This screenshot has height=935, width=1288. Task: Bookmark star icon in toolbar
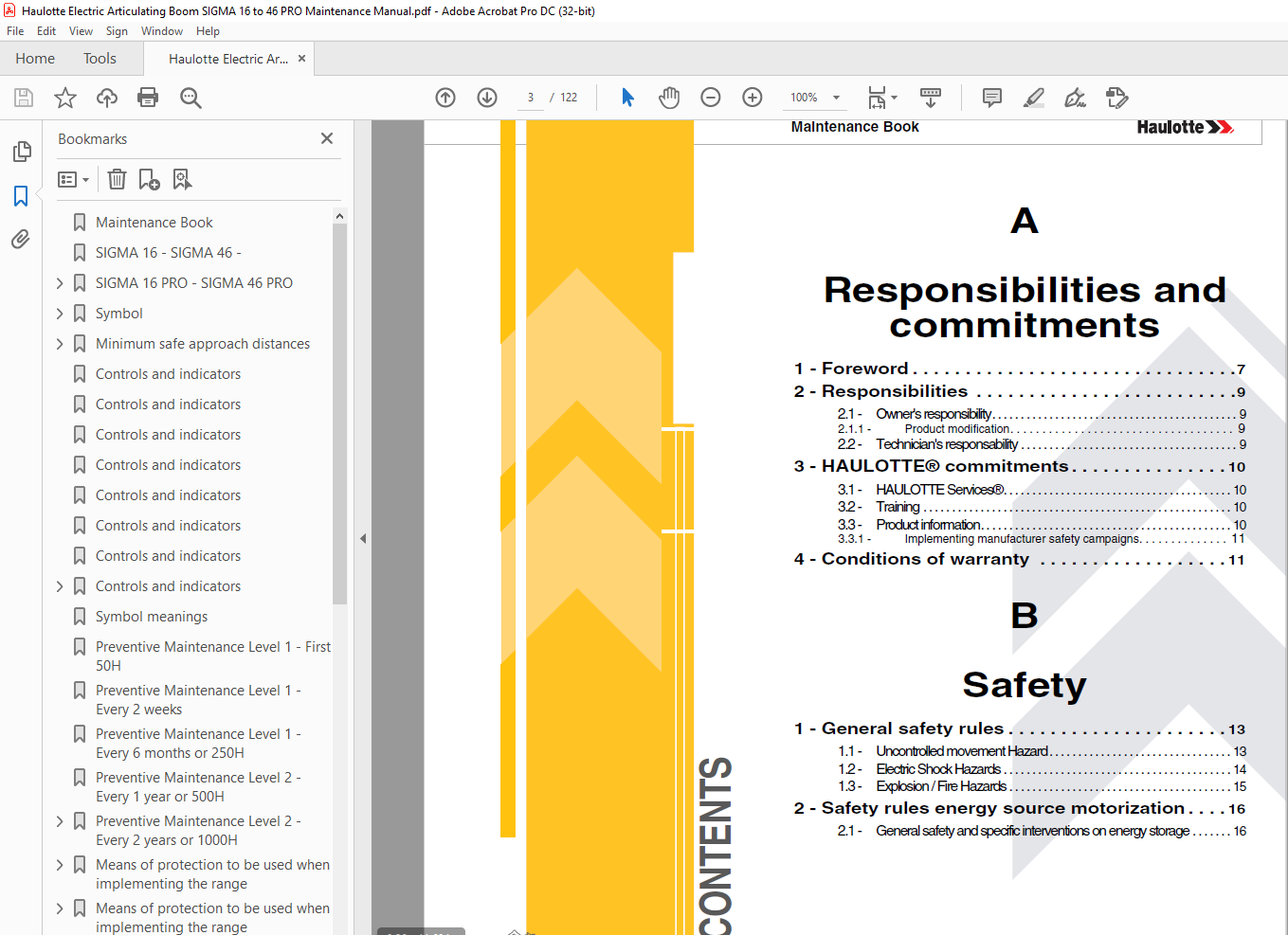click(65, 98)
